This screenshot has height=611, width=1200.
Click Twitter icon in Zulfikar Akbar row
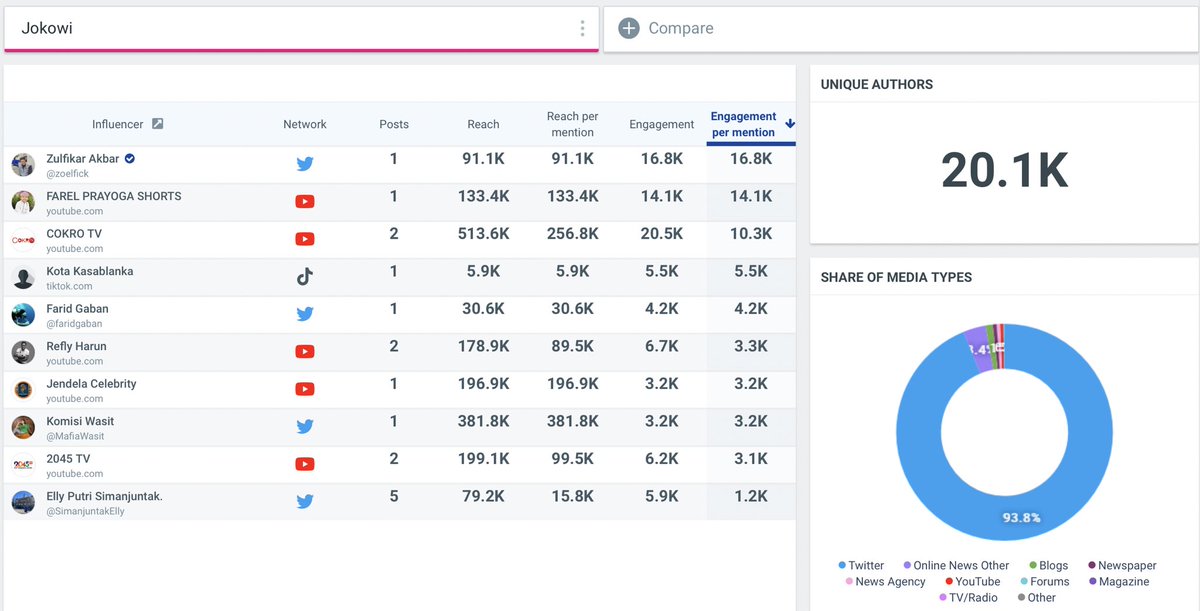point(305,164)
